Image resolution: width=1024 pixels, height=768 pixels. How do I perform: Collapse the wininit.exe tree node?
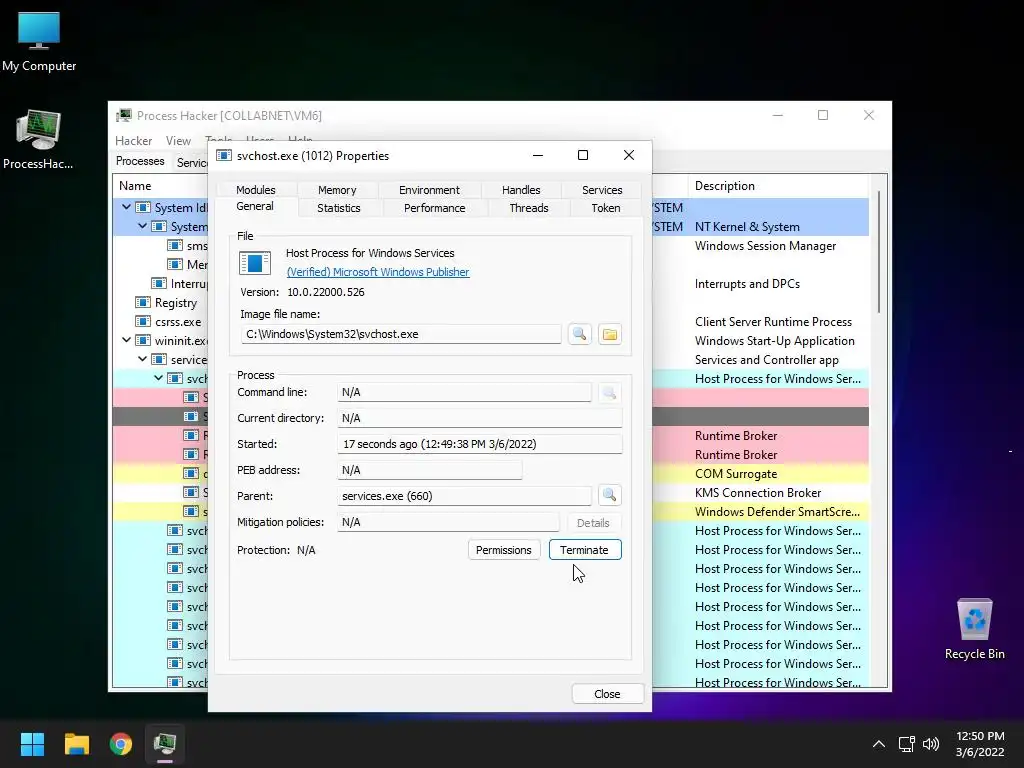pyautogui.click(x=126, y=340)
